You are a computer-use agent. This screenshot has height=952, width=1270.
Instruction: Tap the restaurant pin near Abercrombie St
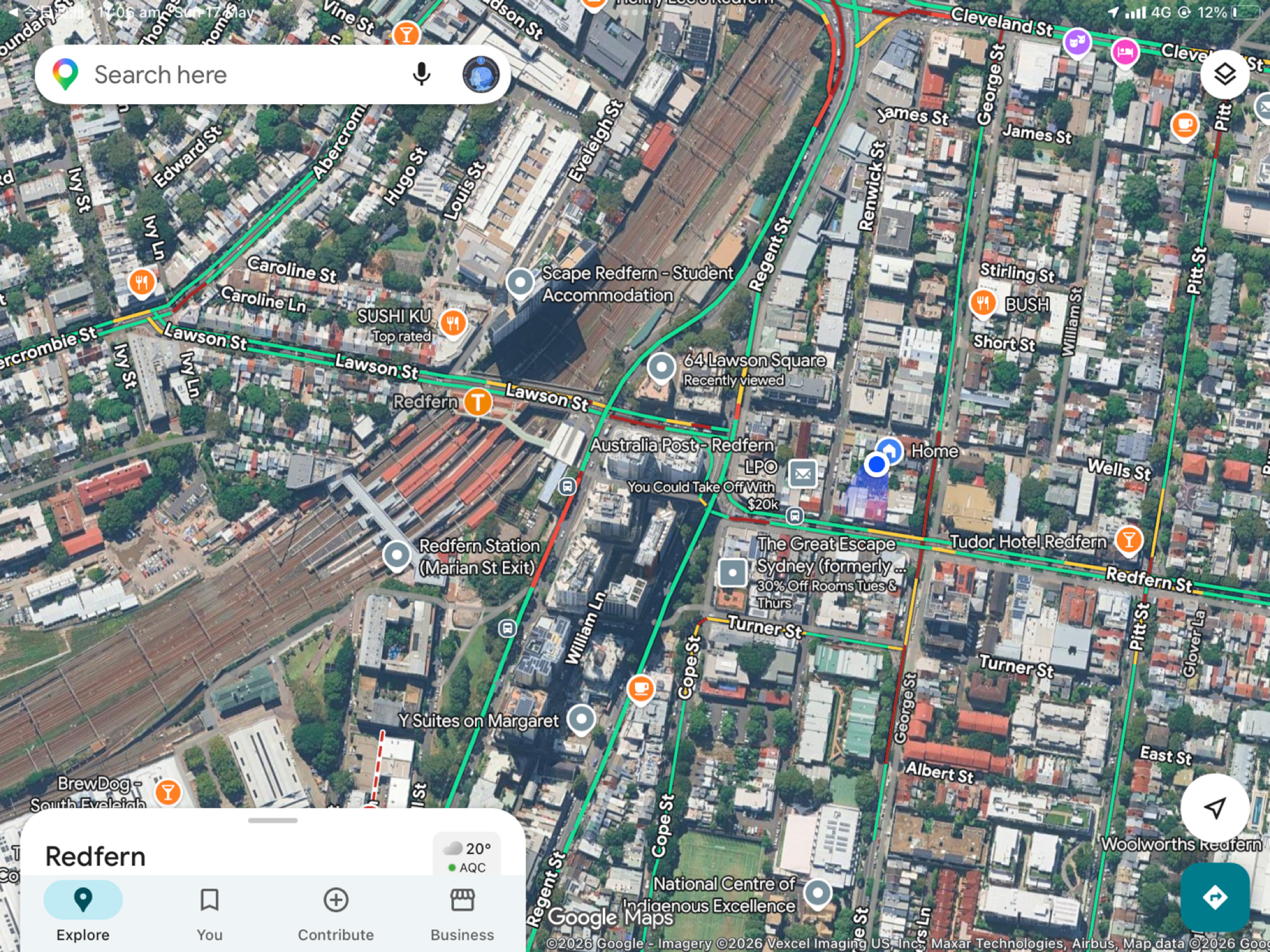[142, 283]
